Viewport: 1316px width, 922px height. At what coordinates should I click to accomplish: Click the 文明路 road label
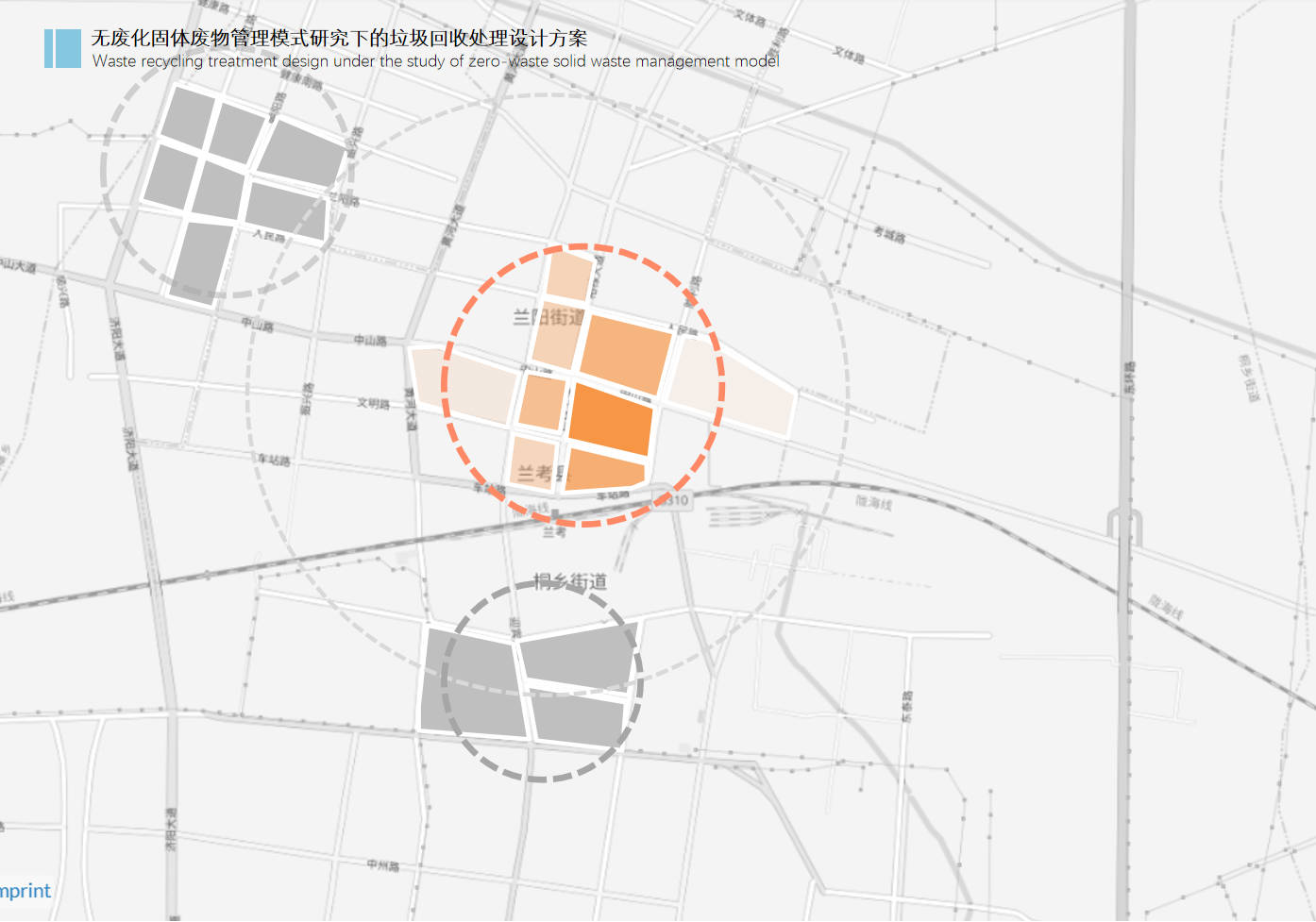373,403
